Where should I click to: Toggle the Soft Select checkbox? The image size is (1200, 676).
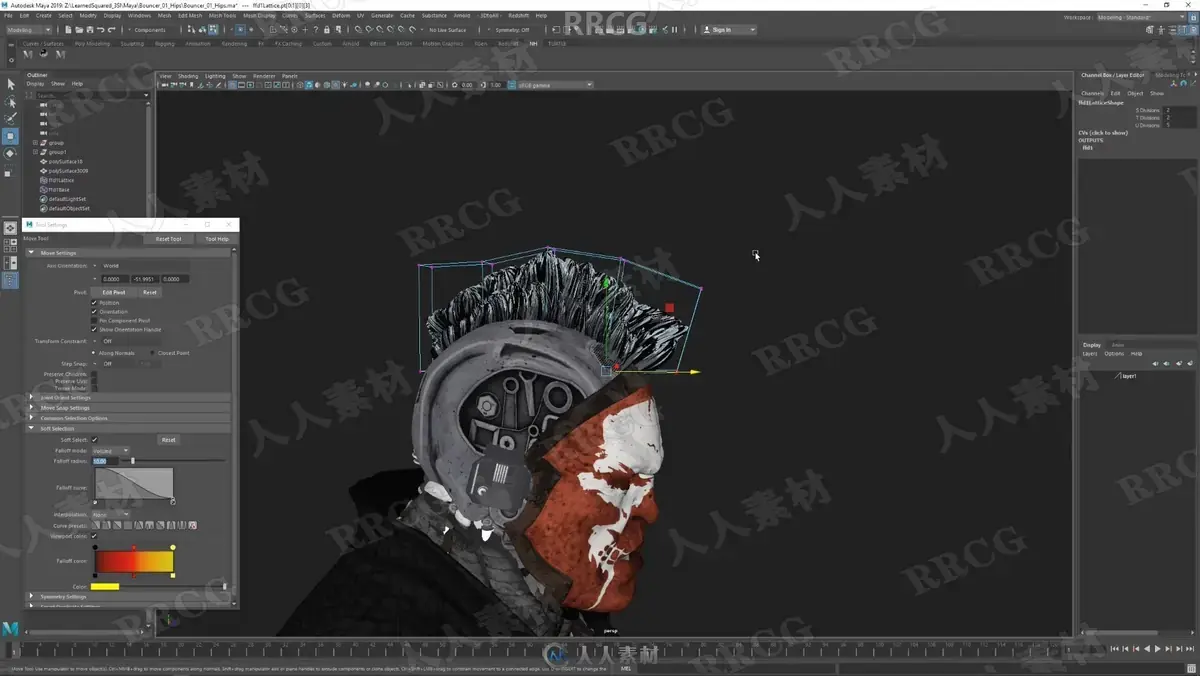(x=95, y=439)
